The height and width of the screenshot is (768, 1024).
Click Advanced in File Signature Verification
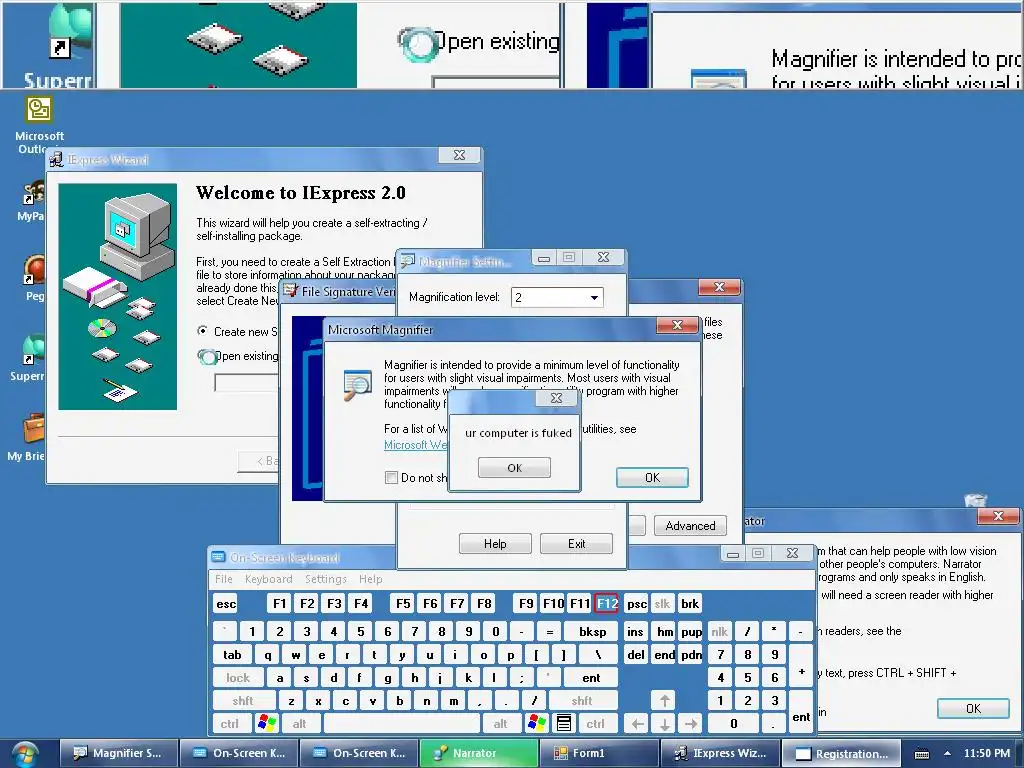[x=690, y=526]
